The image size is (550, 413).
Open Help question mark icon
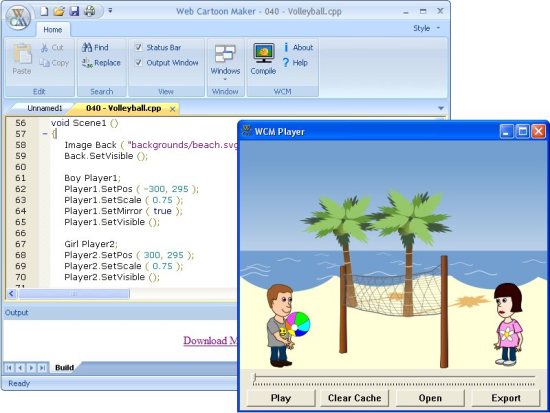click(286, 63)
